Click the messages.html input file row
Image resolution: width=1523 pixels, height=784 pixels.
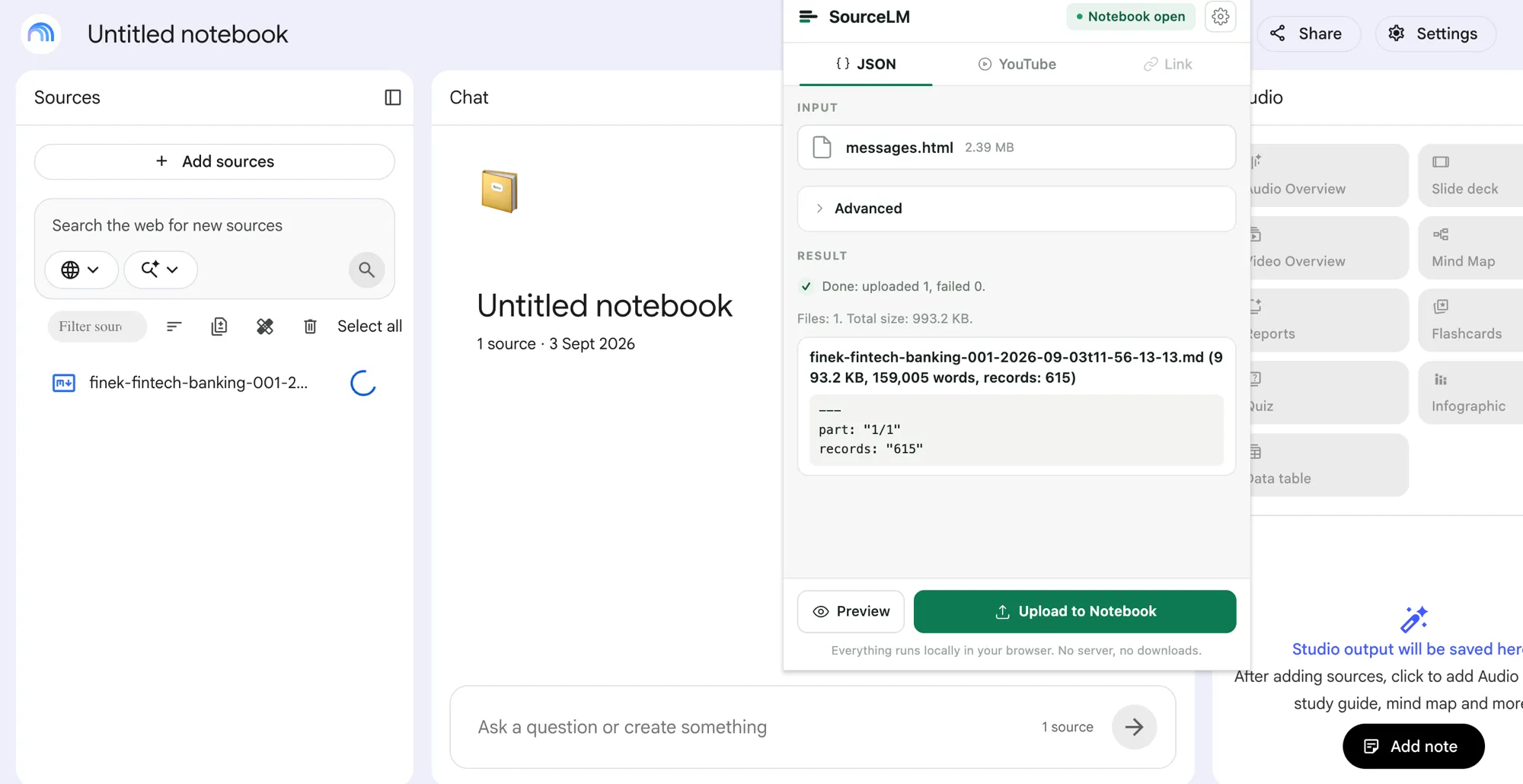pos(1017,147)
